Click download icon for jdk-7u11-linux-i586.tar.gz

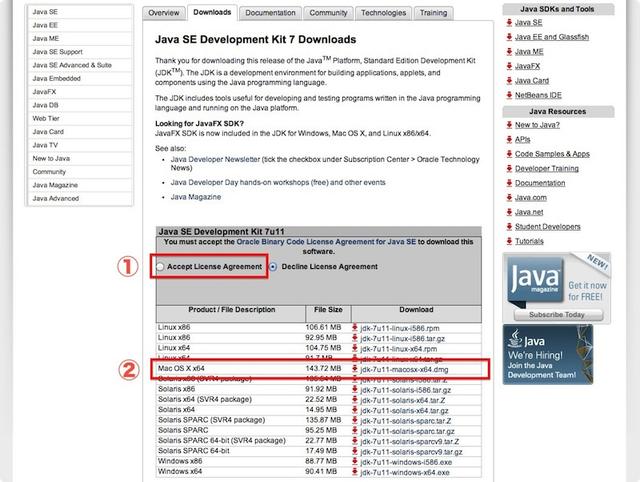(x=355, y=338)
